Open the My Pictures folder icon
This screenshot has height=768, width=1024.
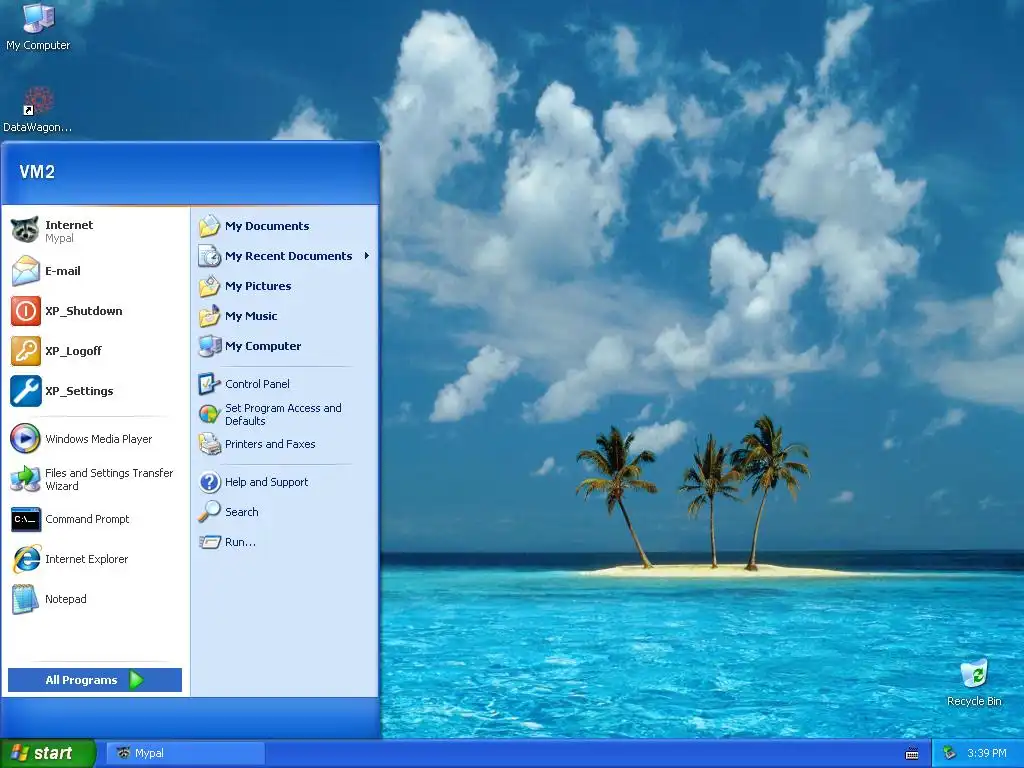210,286
